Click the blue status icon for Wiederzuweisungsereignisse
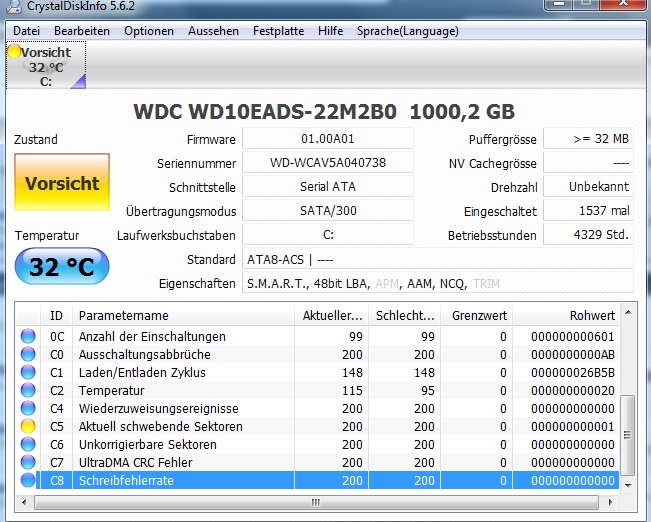Image resolution: width=651 pixels, height=522 pixels. pyautogui.click(x=28, y=408)
